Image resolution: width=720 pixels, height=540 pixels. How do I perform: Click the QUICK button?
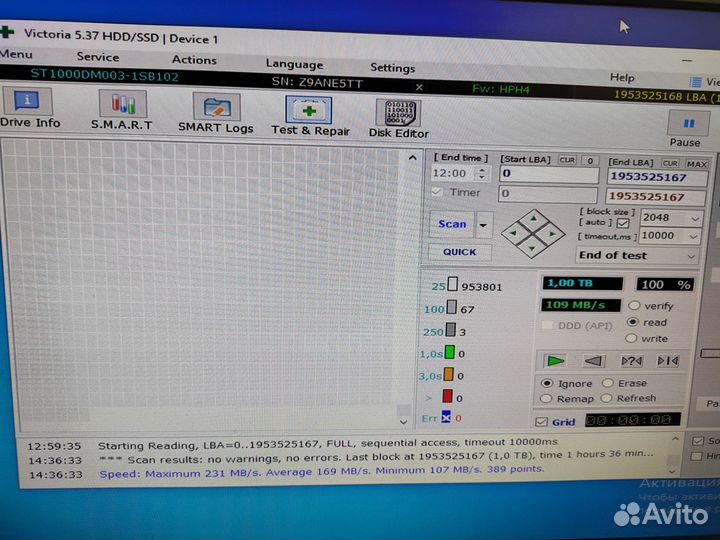[x=459, y=252]
